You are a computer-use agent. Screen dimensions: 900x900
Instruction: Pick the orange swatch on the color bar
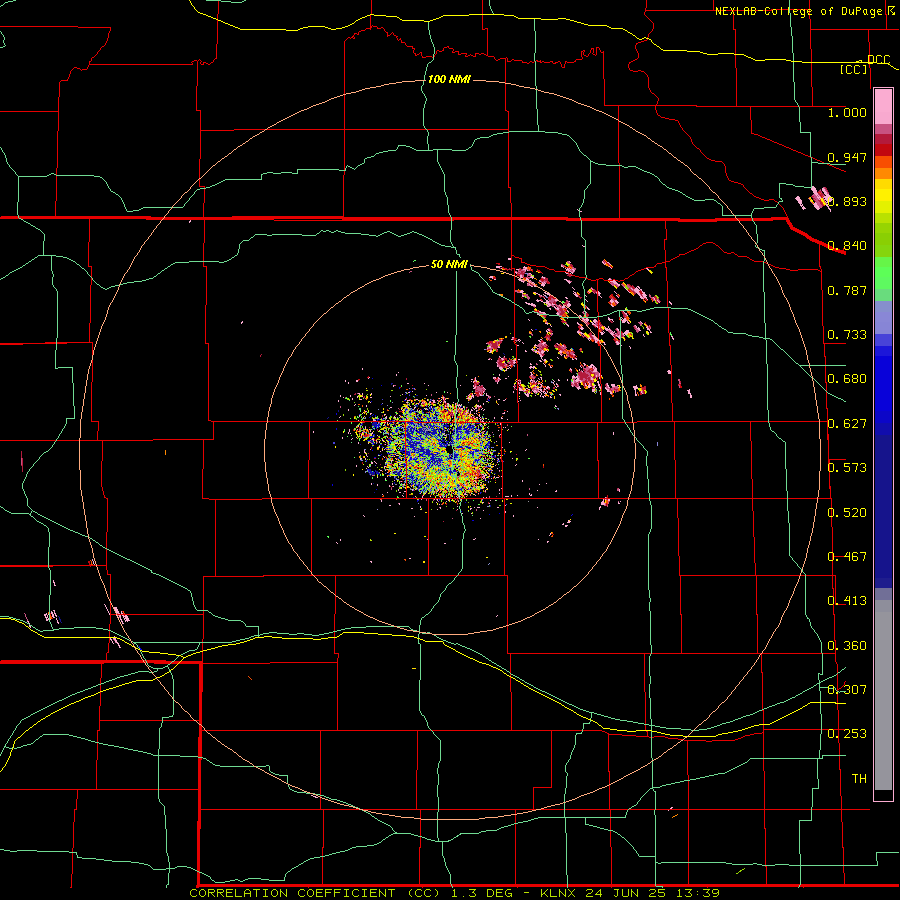883,173
